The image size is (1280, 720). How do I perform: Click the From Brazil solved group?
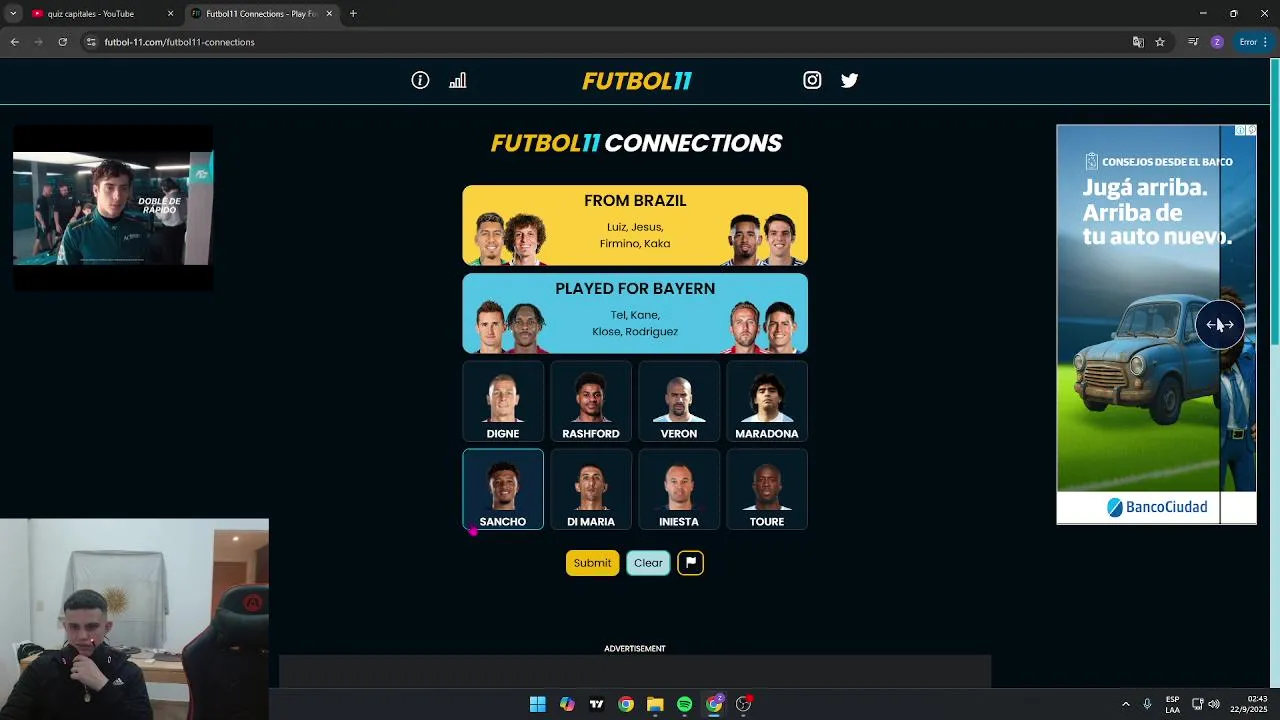635,226
